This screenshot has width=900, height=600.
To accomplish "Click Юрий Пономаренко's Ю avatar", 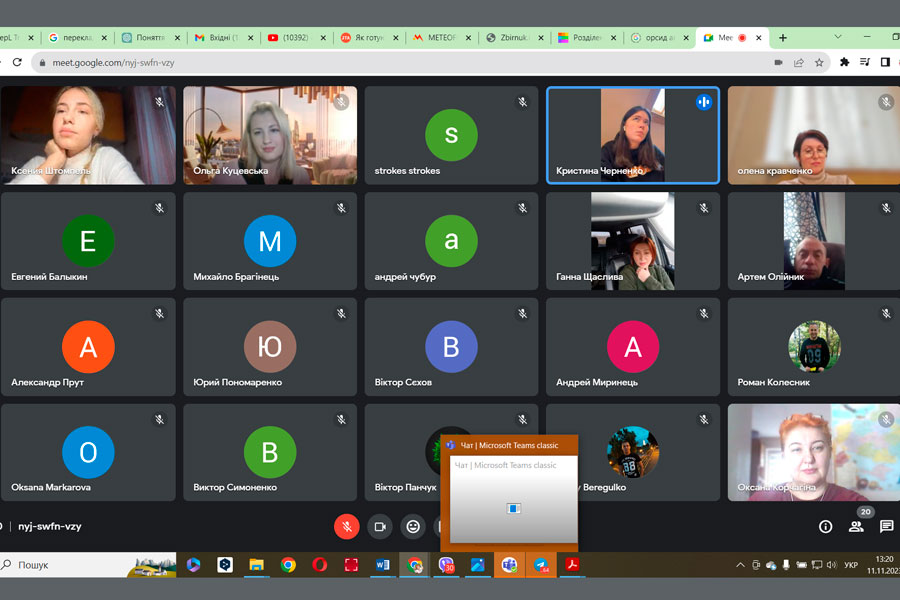I will [270, 347].
